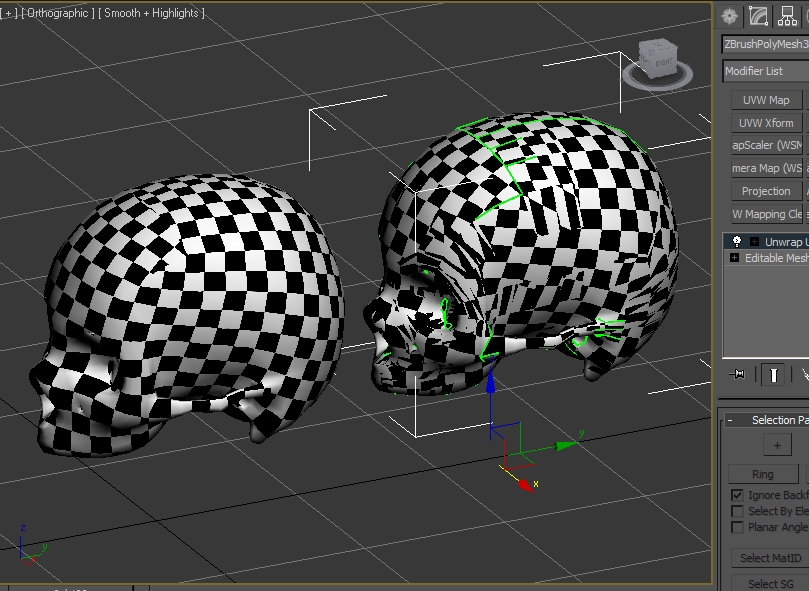Toggle the Unwrap UVW light bulb visibility
Image resolution: width=809 pixels, height=591 pixels.
[x=737, y=241]
